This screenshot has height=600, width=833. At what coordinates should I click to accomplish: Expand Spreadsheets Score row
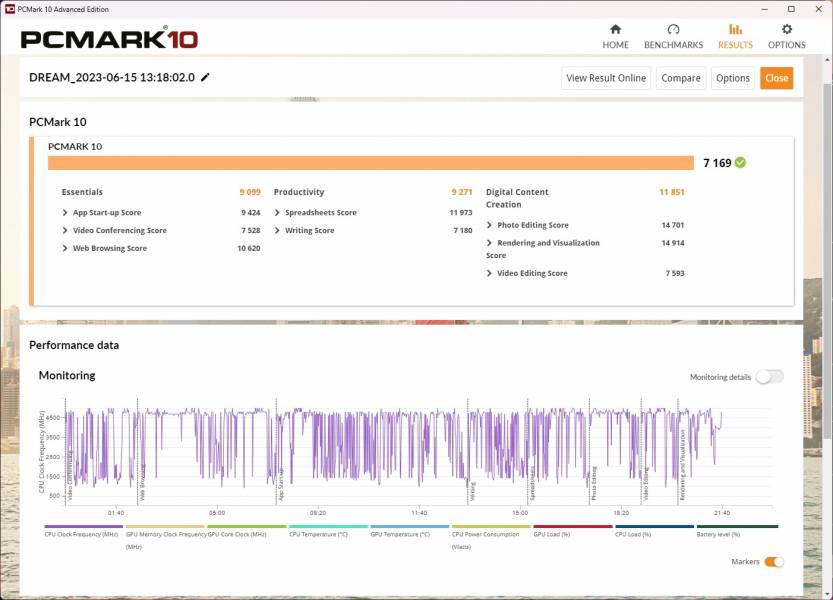277,213
